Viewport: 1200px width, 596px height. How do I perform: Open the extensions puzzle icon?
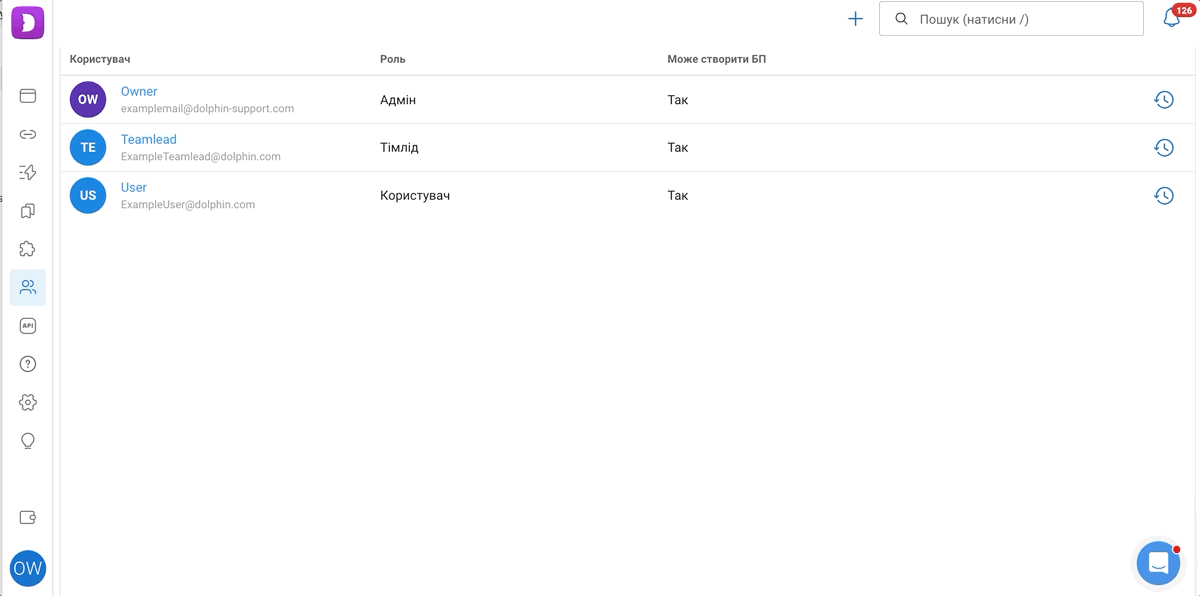28,249
